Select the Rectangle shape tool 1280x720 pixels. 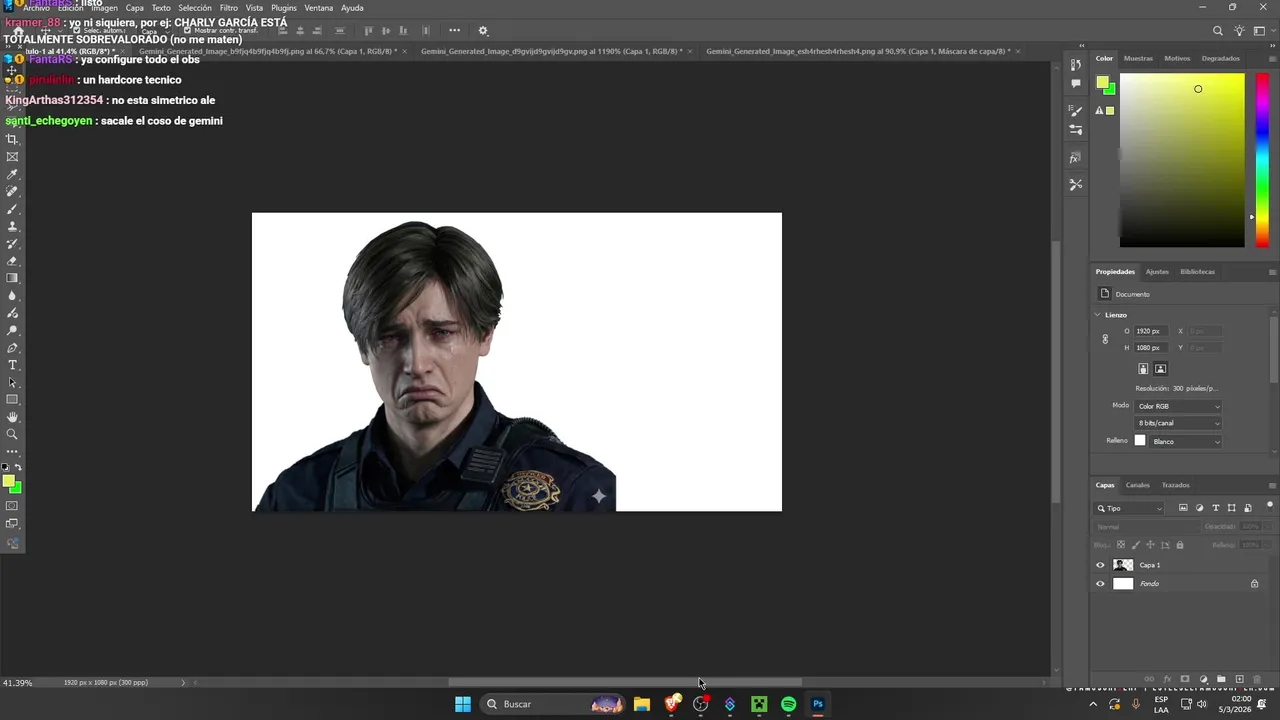click(x=12, y=400)
